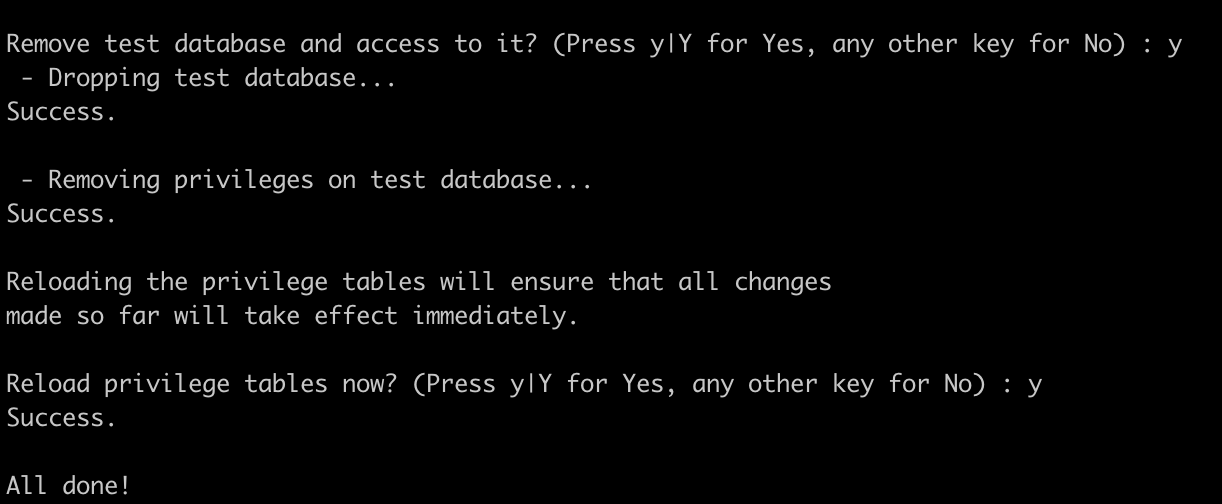Click the "Reload privilege tables now?" prompt text
Image resolution: width=1222 pixels, height=504 pixels.
(x=202, y=384)
